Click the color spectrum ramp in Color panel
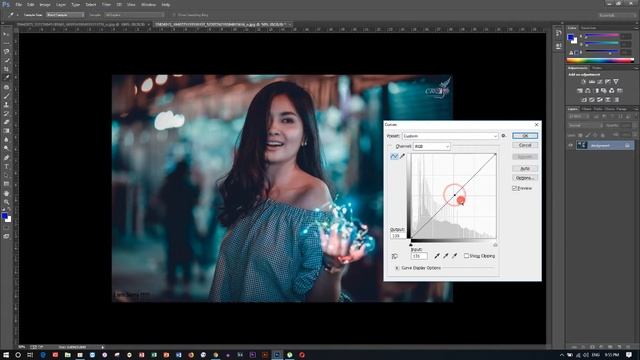This screenshot has width=640, height=360. (x=600, y=60)
